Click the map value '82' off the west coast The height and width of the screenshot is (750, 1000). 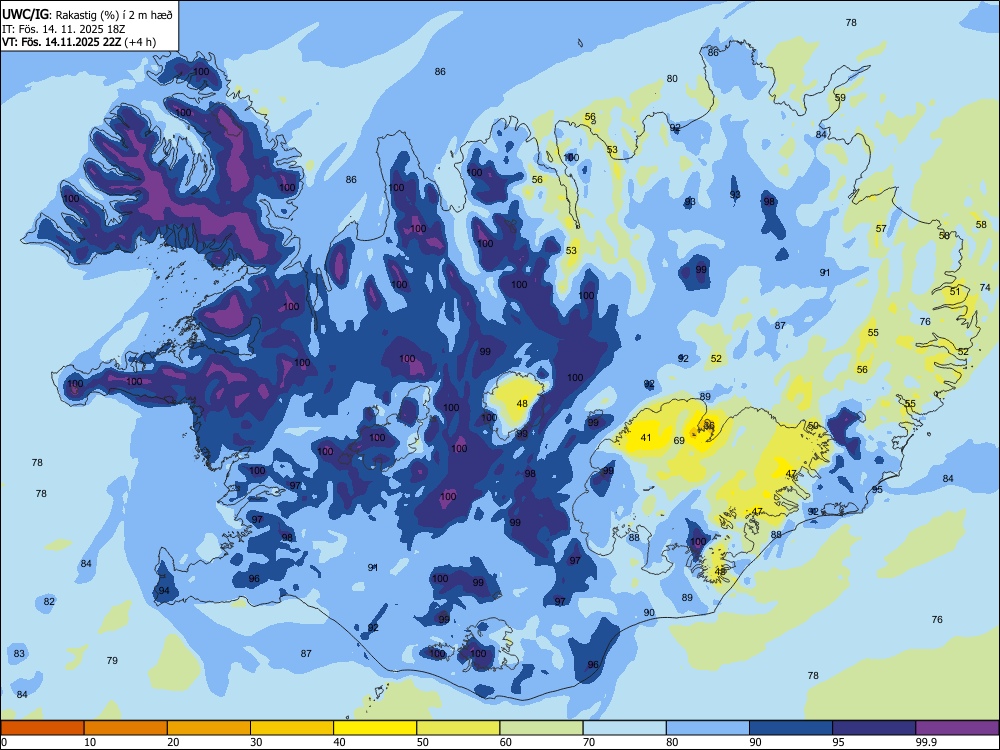(x=49, y=601)
